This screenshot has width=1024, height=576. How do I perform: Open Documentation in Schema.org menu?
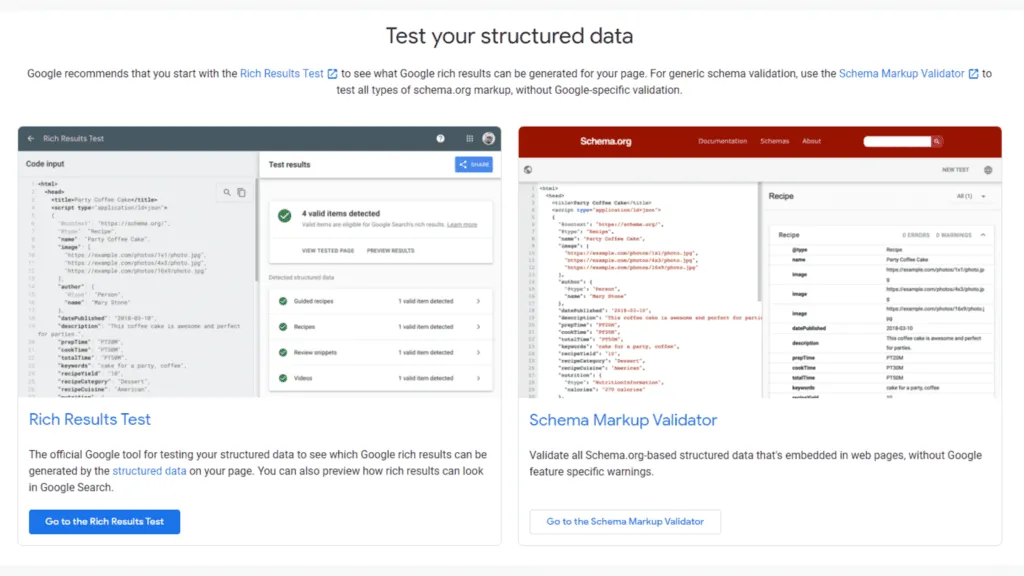pos(722,141)
